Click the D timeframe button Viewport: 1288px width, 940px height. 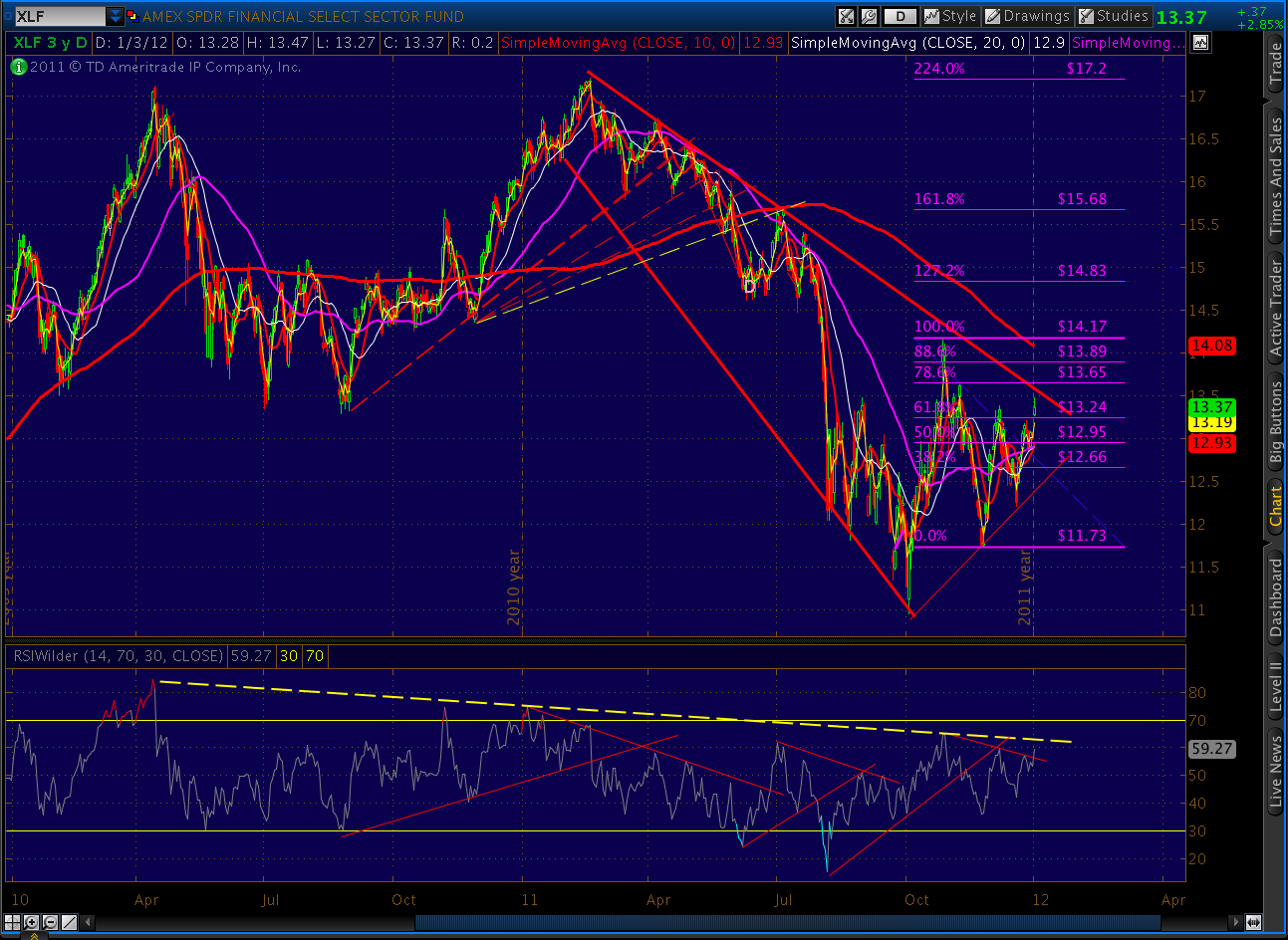pyautogui.click(x=900, y=16)
